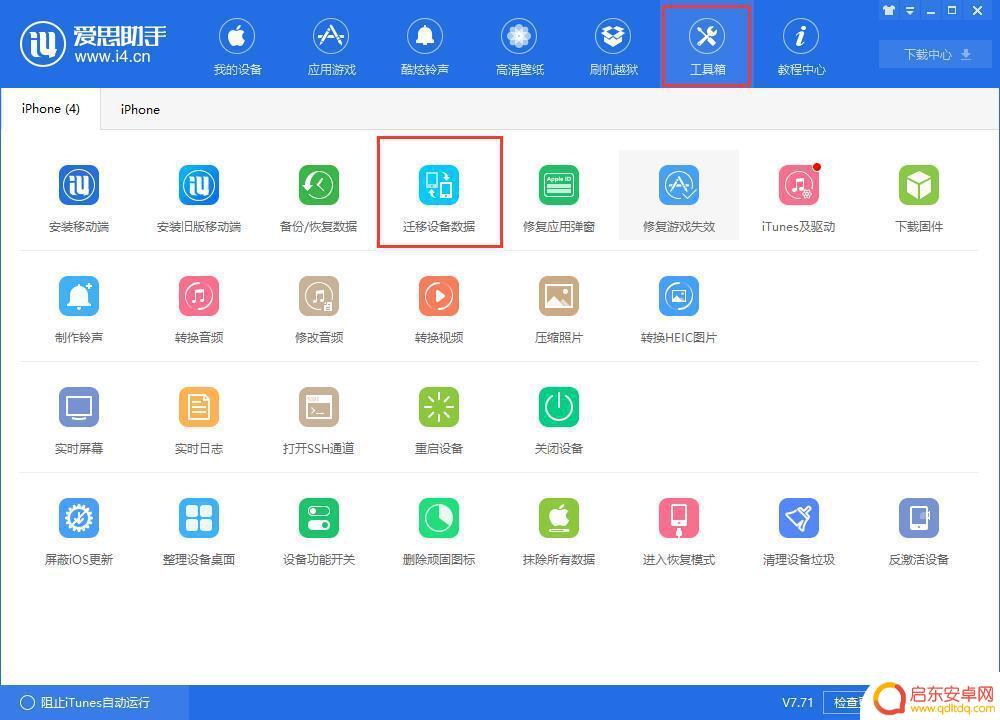Launch 迁移设备数据 tool
The width and height of the screenshot is (1000, 720).
(439, 198)
